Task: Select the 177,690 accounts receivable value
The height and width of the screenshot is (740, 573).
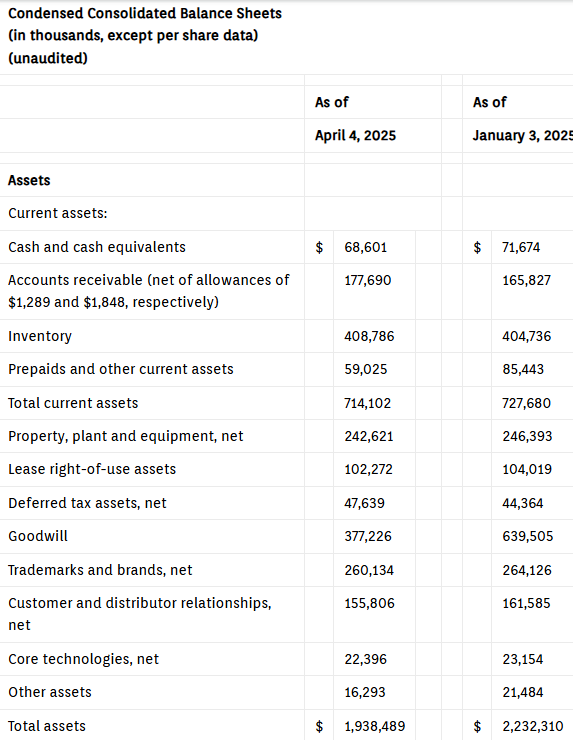Action: [x=368, y=280]
